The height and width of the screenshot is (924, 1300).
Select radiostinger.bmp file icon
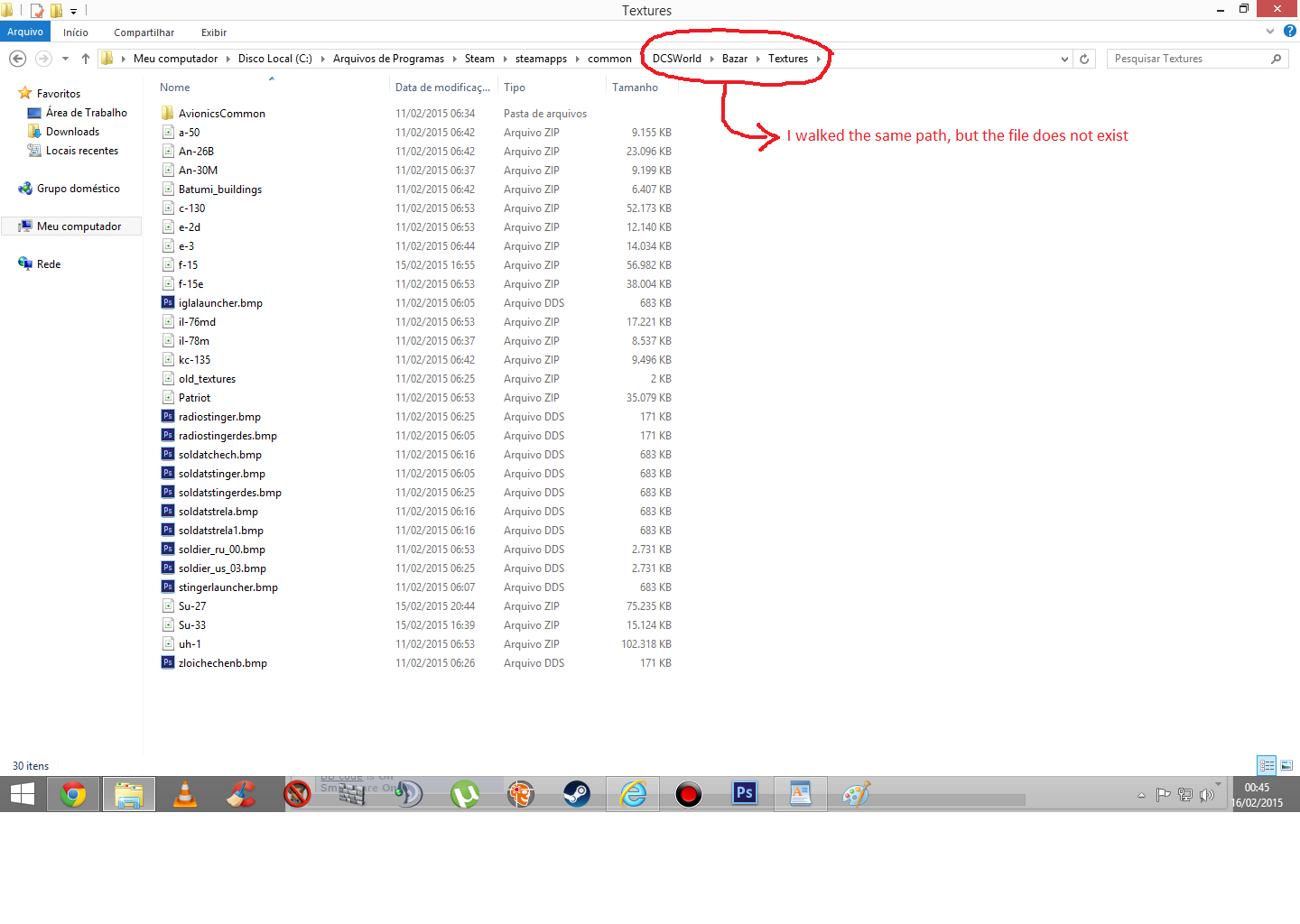click(168, 416)
